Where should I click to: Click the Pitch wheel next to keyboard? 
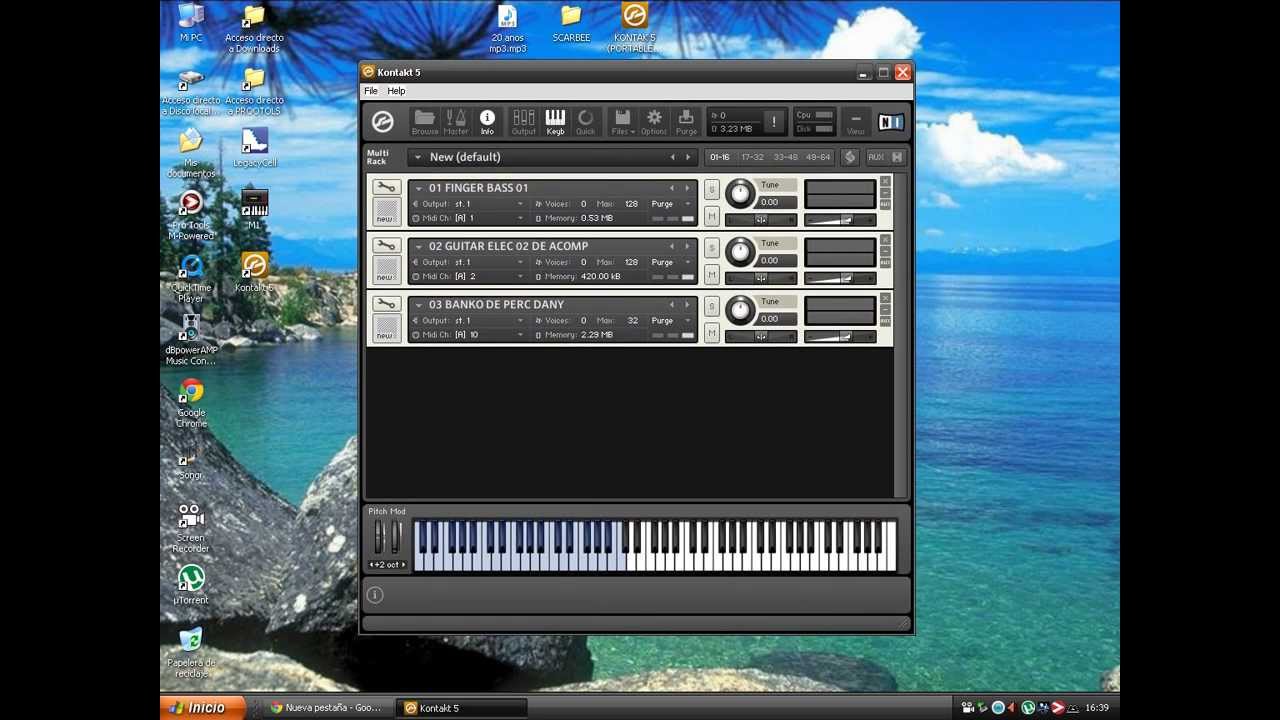point(379,537)
